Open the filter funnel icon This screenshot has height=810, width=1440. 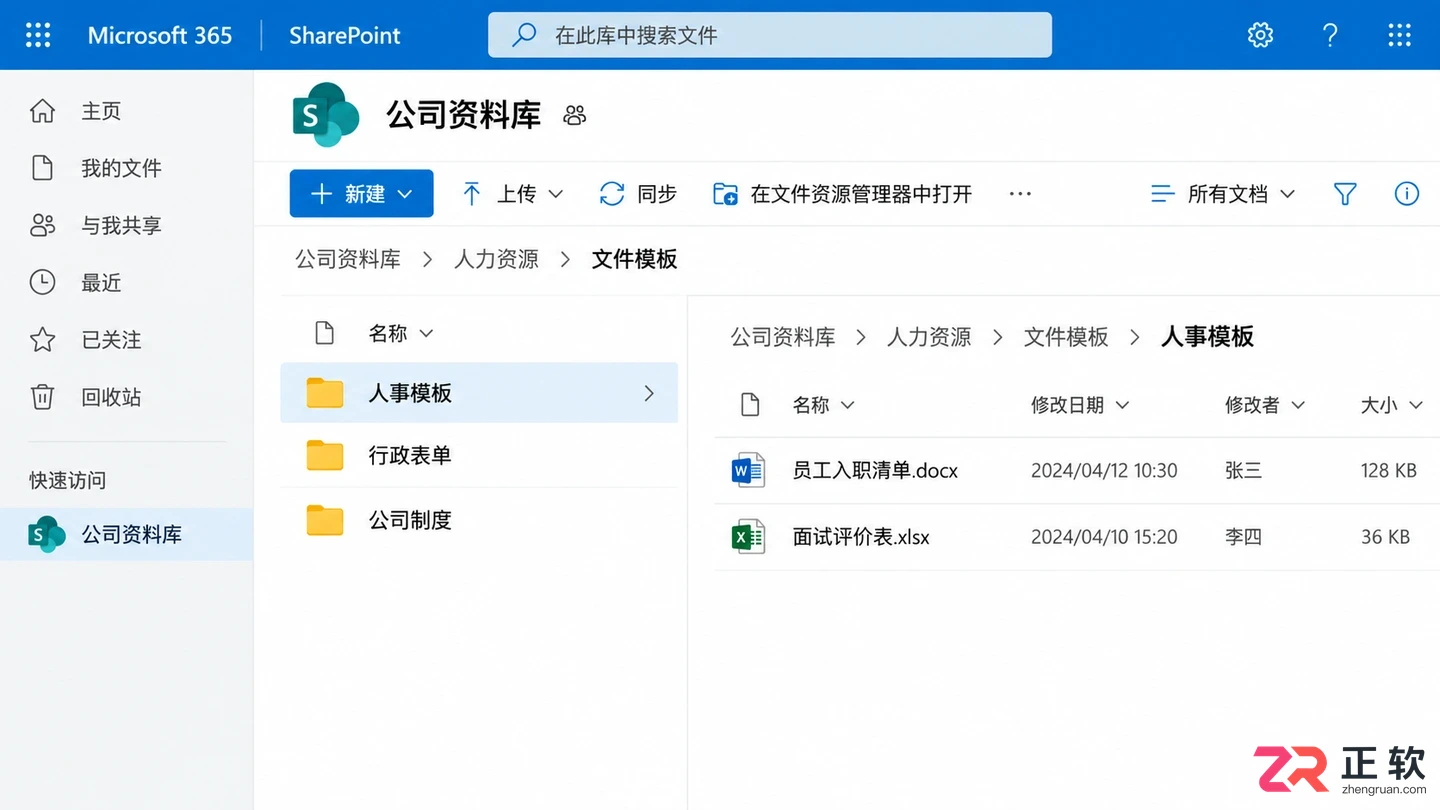pyautogui.click(x=1345, y=194)
